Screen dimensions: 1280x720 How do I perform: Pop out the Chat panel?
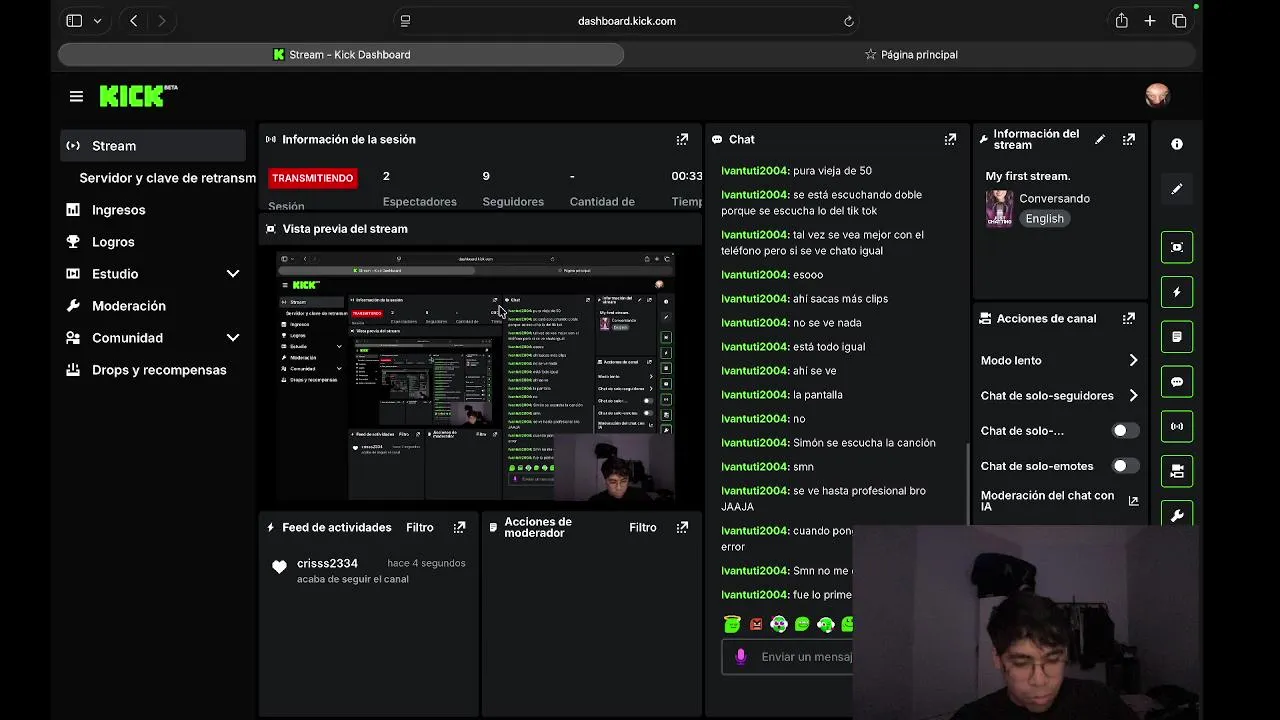pyautogui.click(x=950, y=140)
